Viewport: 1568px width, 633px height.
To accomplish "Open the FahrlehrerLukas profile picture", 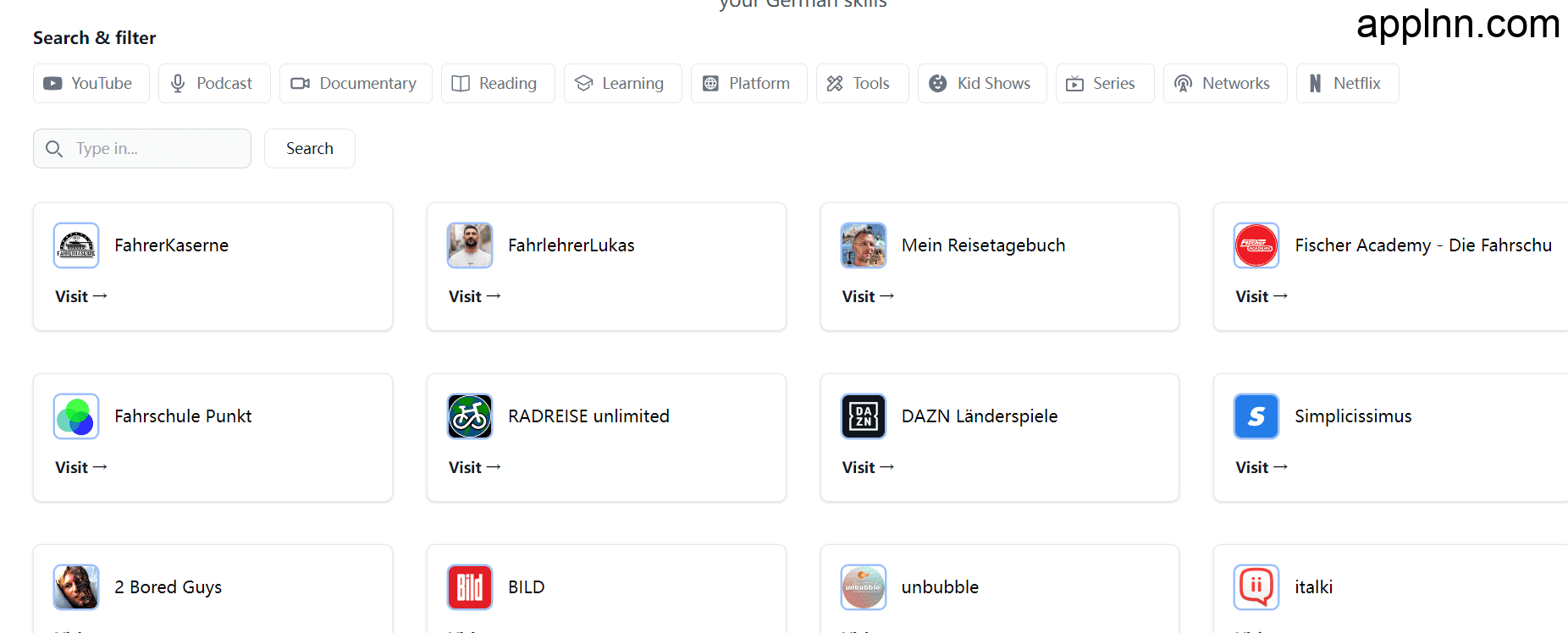I will tap(470, 245).
